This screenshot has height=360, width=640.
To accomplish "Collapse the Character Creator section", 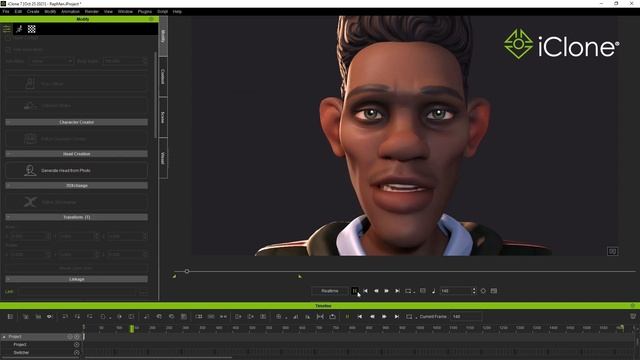I will tap(76, 122).
